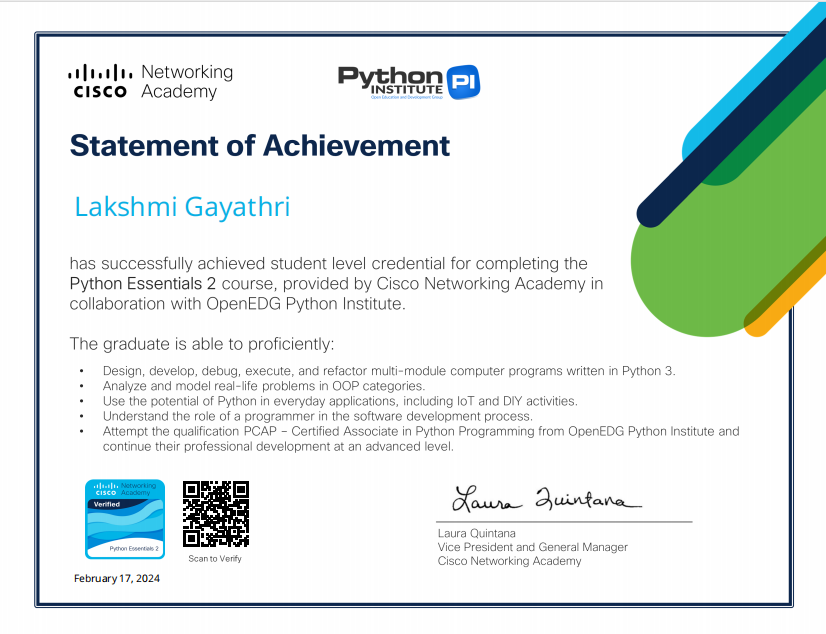This screenshot has height=634, width=826.
Task: Click the Statement of Achievement heading
Action: pyautogui.click(x=258, y=146)
